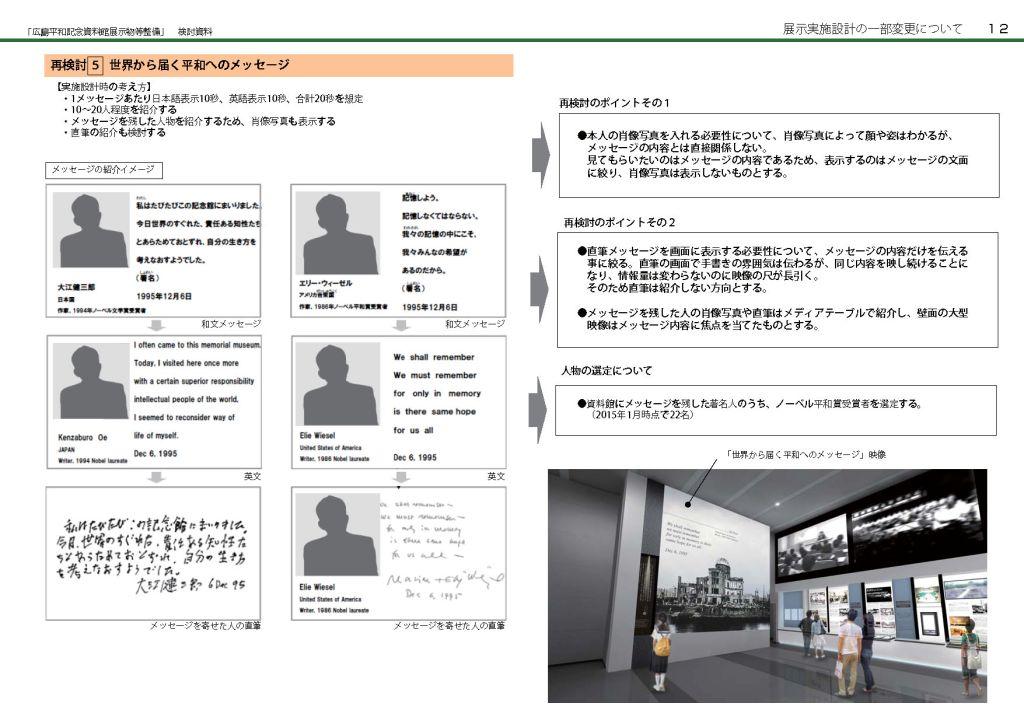Select the silhouette portrait above '大江健三郎'
The height and width of the screenshot is (724, 1024).
(x=91, y=230)
